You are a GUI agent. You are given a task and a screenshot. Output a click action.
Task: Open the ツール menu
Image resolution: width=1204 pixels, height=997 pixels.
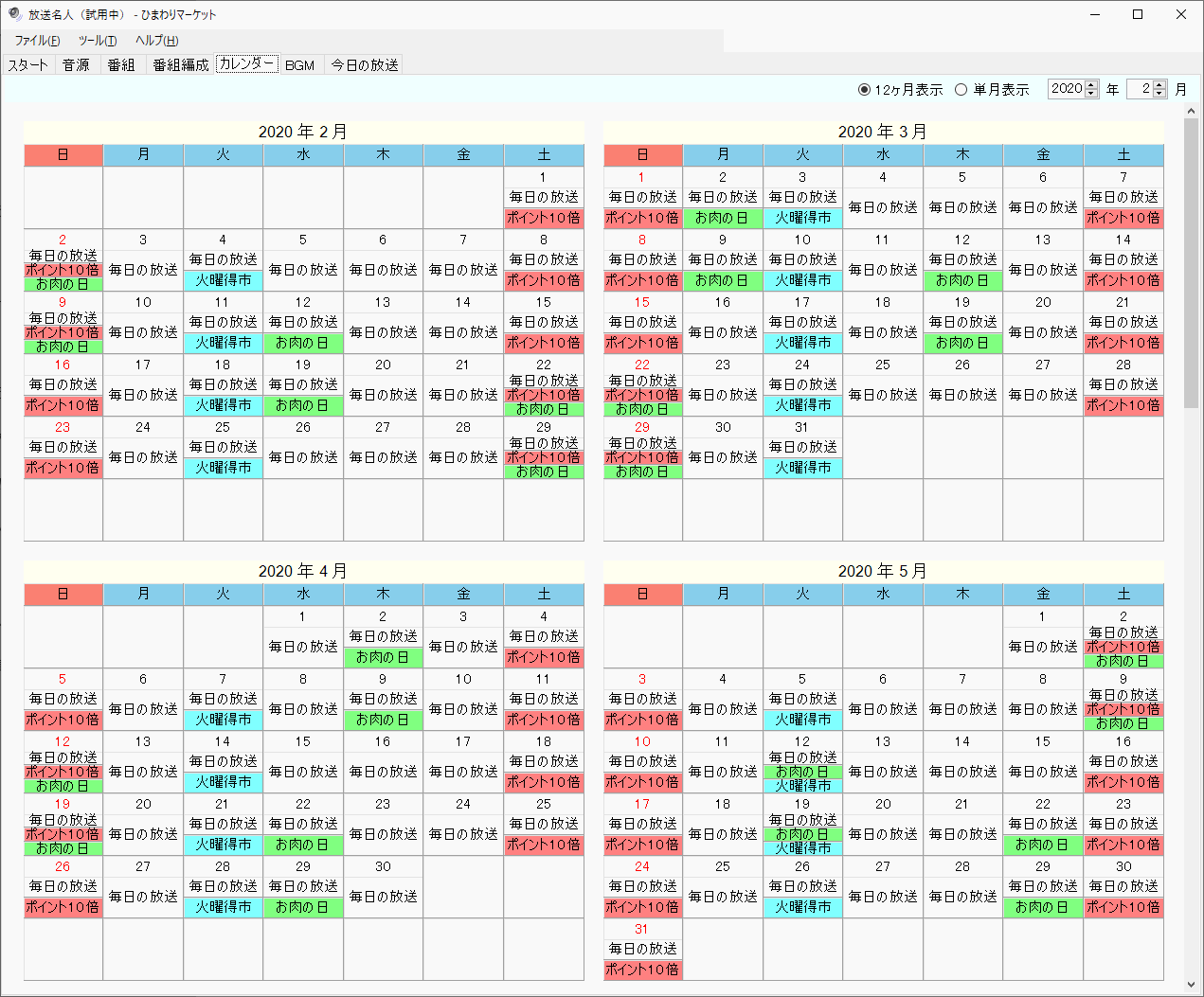tap(98, 41)
